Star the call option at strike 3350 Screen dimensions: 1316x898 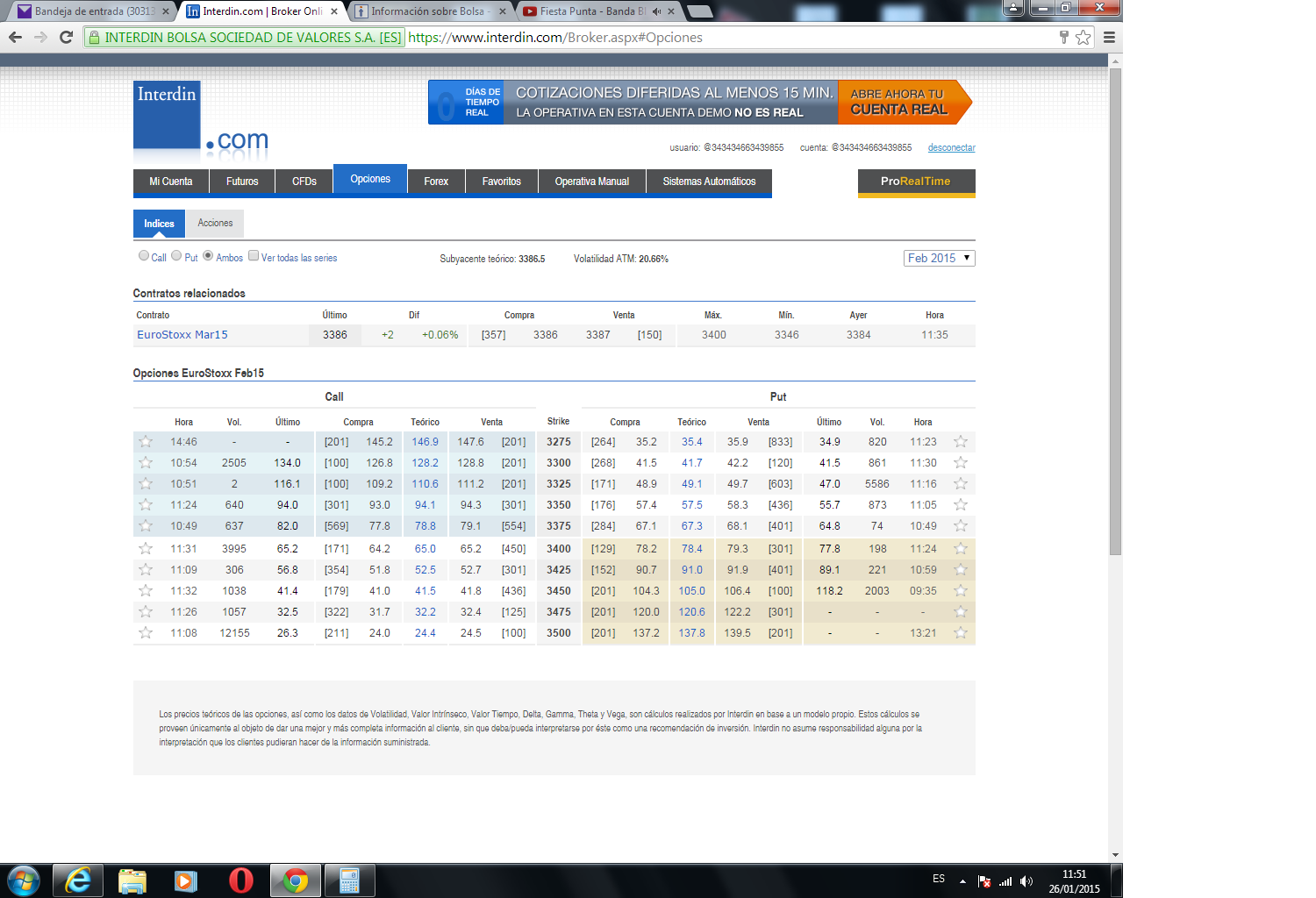point(146,505)
